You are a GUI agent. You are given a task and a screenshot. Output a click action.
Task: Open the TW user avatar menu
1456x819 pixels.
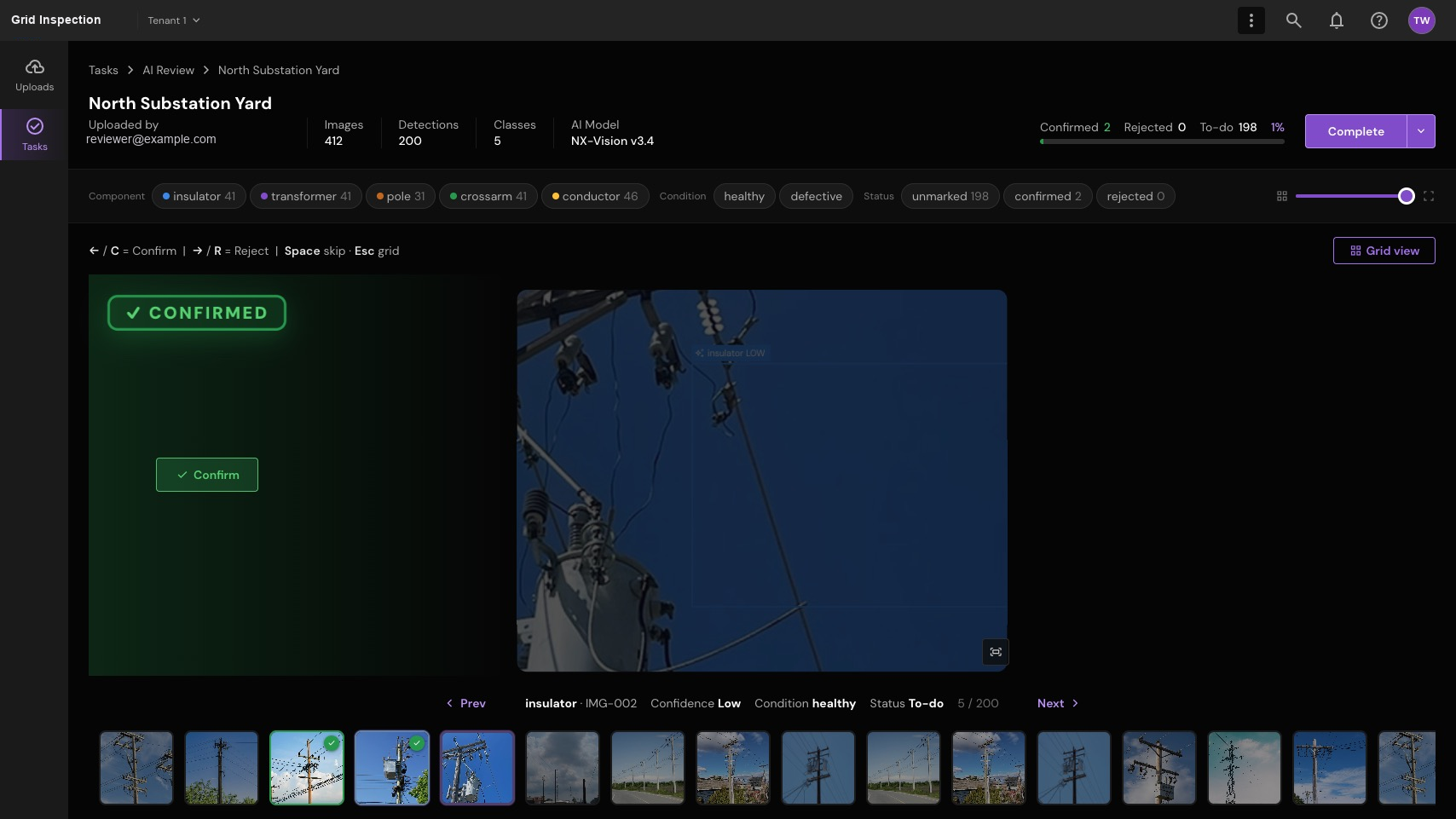pyautogui.click(x=1421, y=20)
